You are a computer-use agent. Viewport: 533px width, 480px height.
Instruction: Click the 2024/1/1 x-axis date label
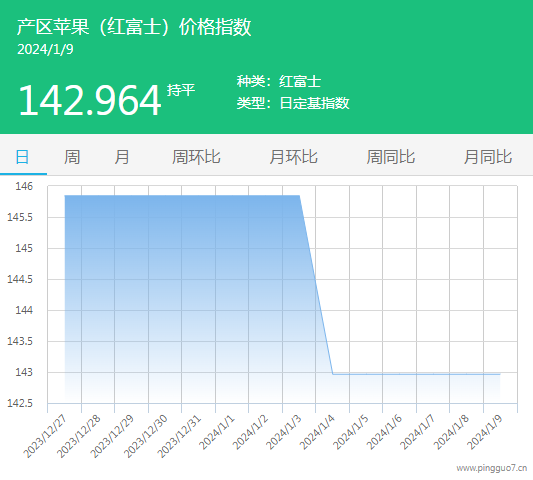click(217, 432)
